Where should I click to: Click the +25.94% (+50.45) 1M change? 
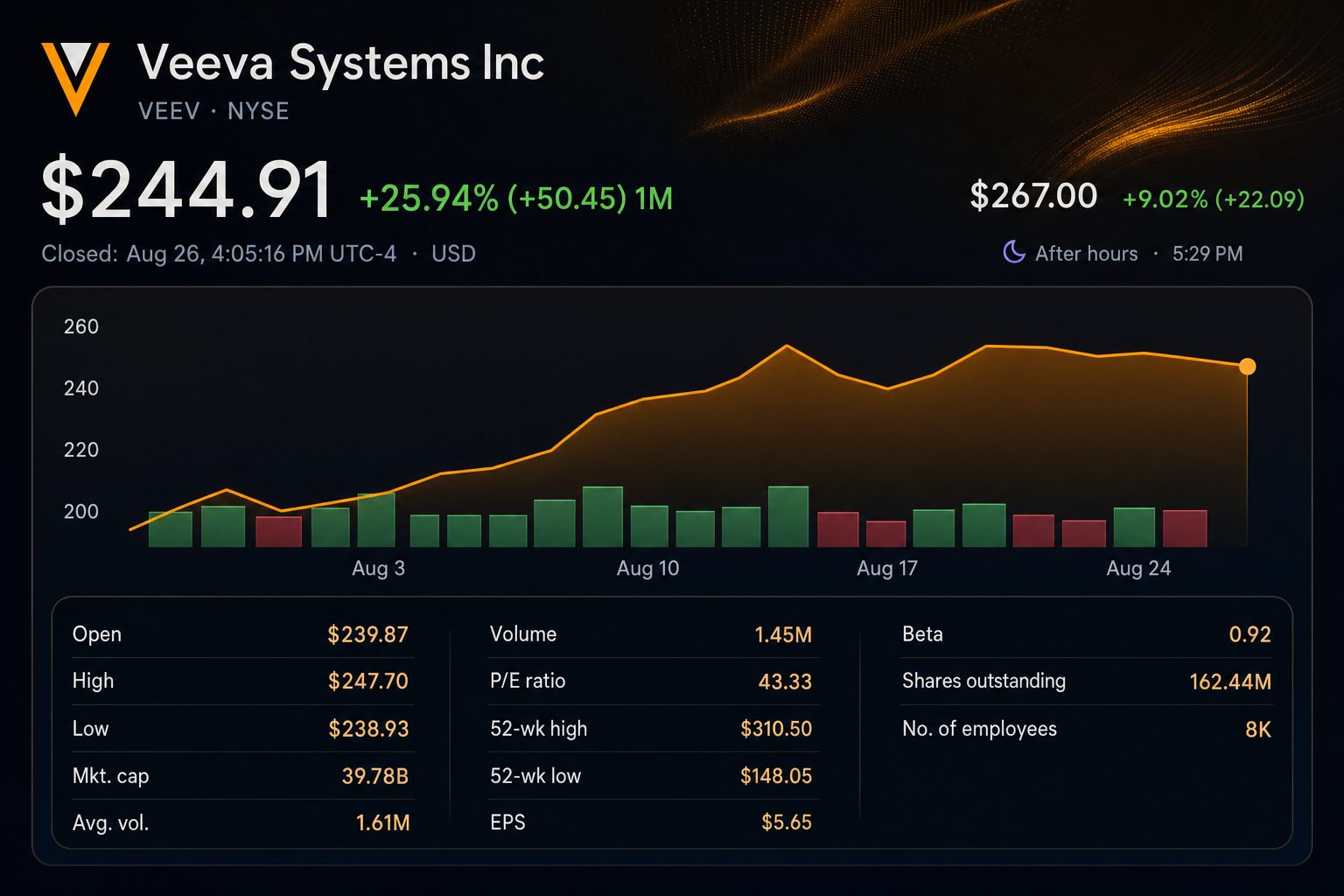(516, 199)
